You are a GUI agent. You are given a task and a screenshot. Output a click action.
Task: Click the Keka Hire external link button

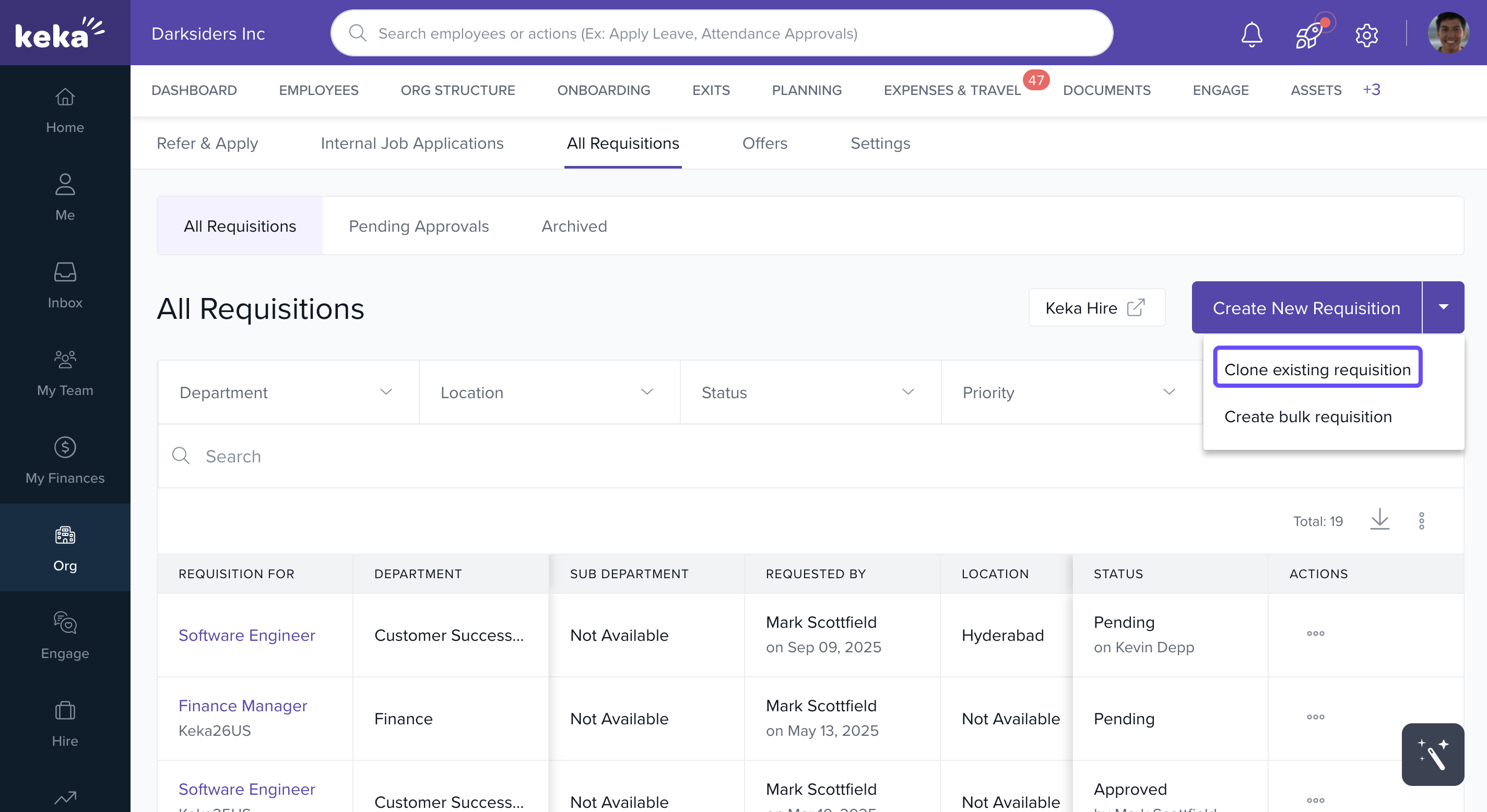pyautogui.click(x=1095, y=307)
